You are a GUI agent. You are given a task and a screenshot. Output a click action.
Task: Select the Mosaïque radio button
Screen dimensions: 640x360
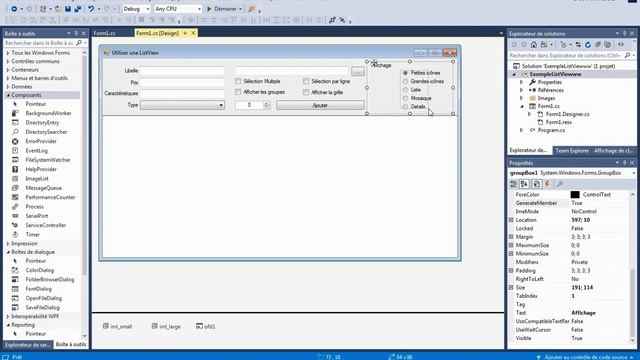(405, 98)
